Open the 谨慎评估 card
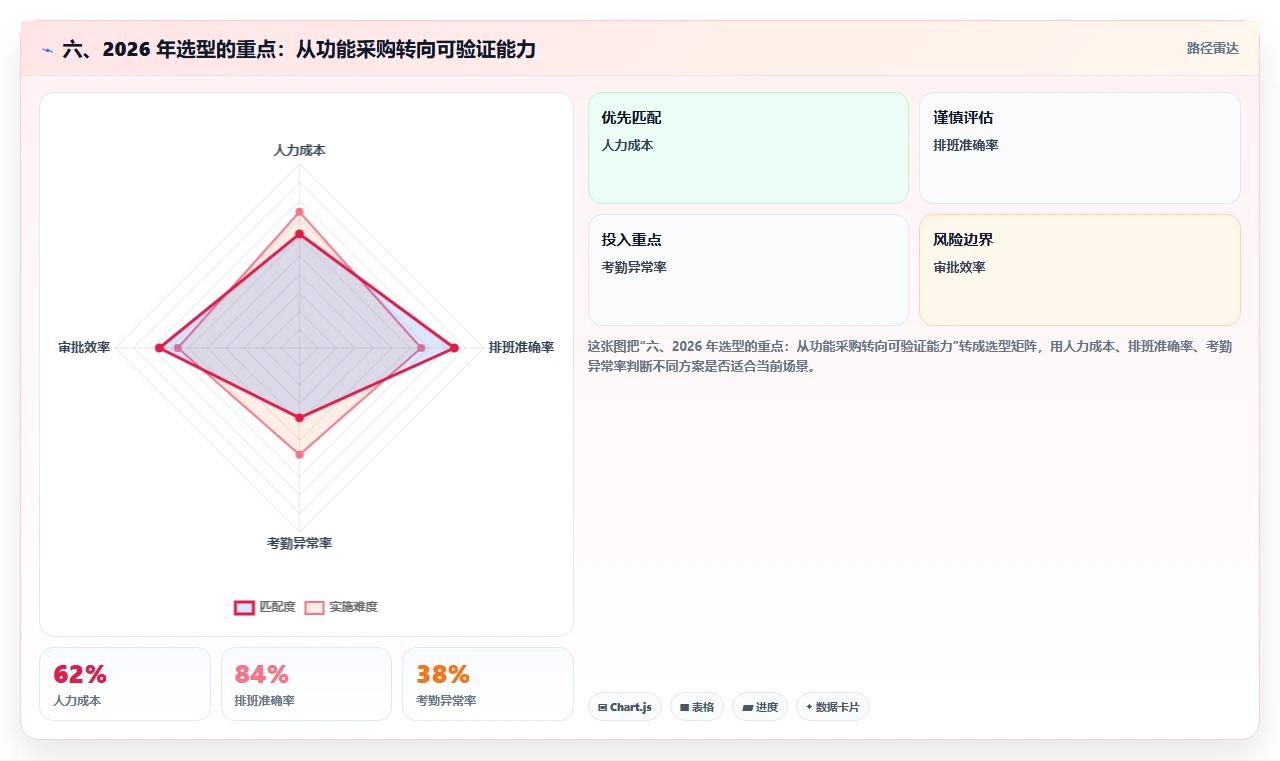This screenshot has height=761, width=1280. (1080, 148)
